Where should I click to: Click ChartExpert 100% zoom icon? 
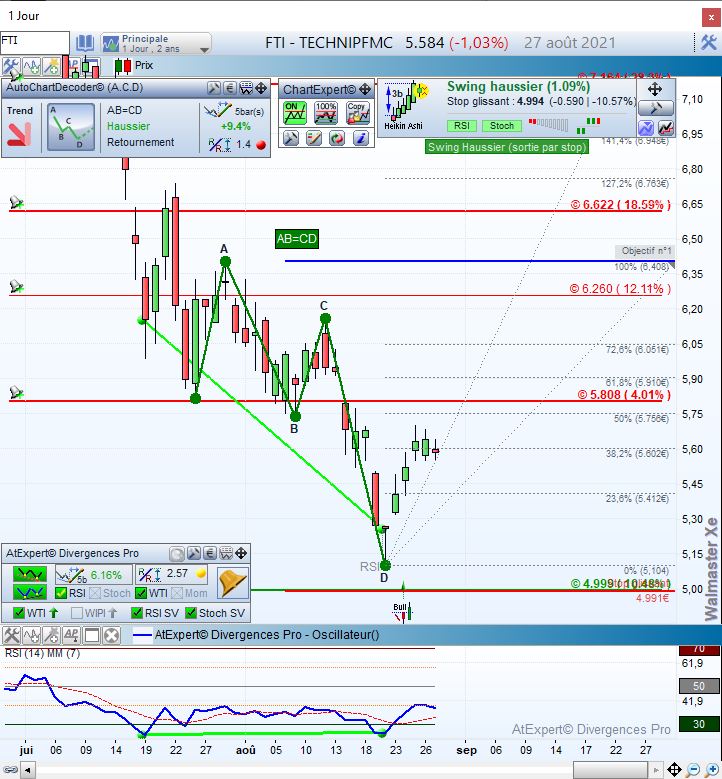(x=326, y=113)
